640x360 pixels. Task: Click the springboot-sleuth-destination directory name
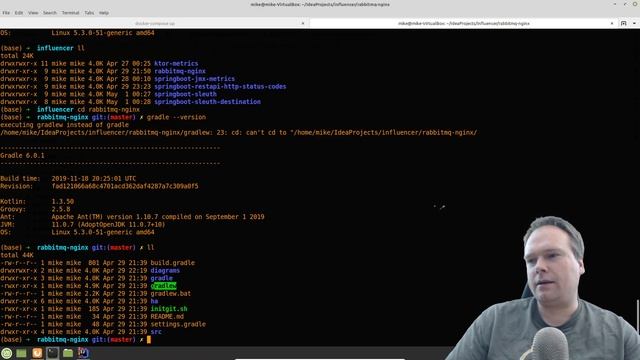point(207,102)
